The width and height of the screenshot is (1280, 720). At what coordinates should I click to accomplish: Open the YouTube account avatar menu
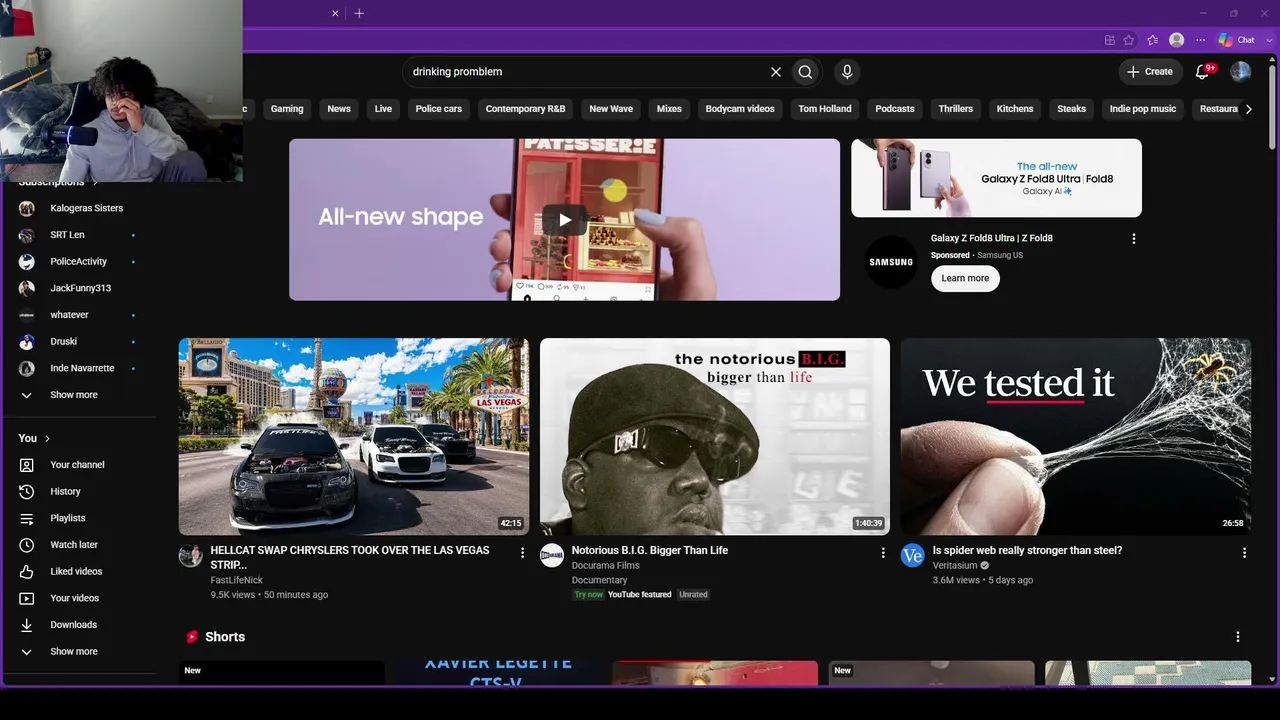pyautogui.click(x=1240, y=72)
